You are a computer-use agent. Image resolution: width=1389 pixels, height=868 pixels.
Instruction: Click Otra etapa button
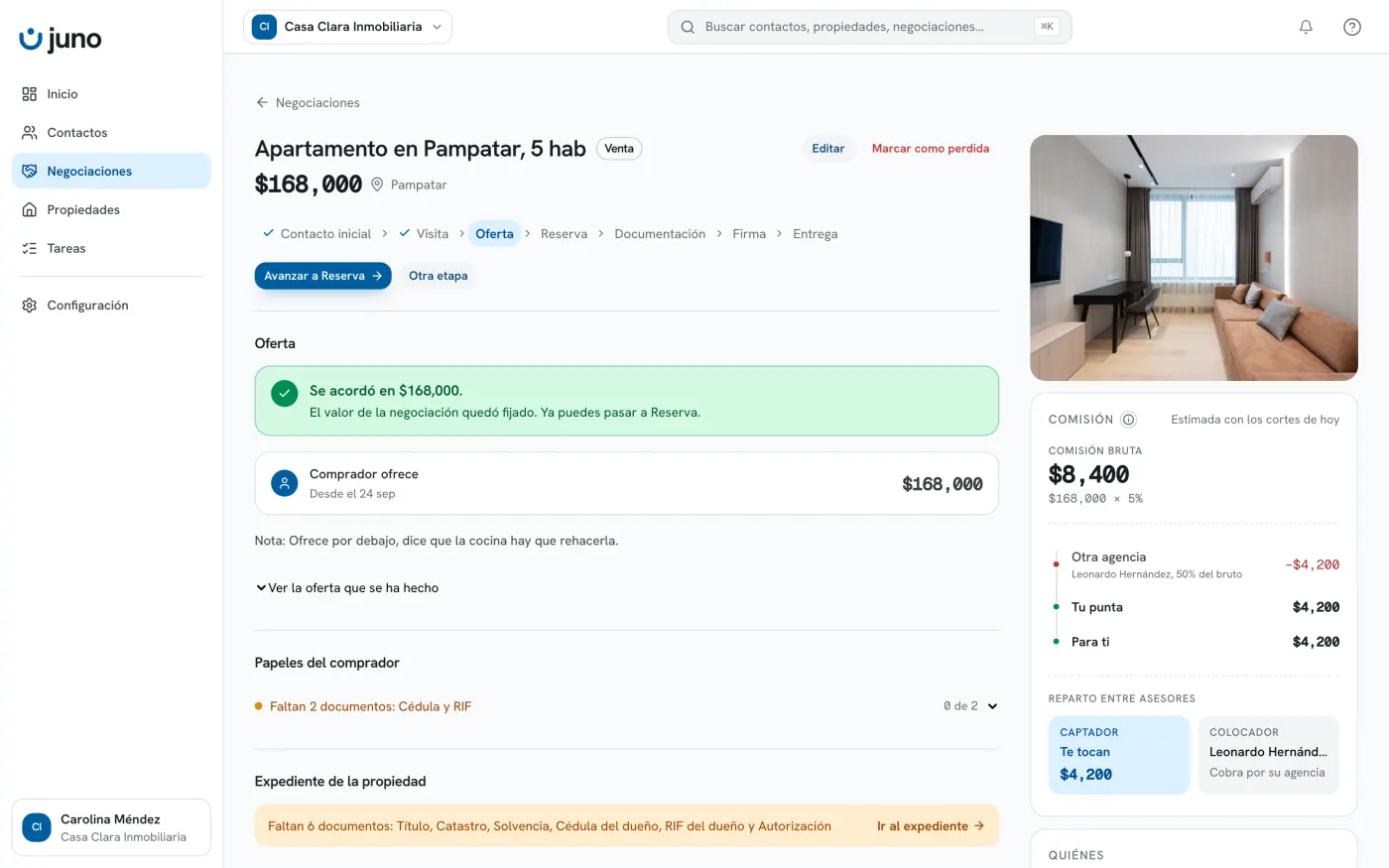coord(438,276)
